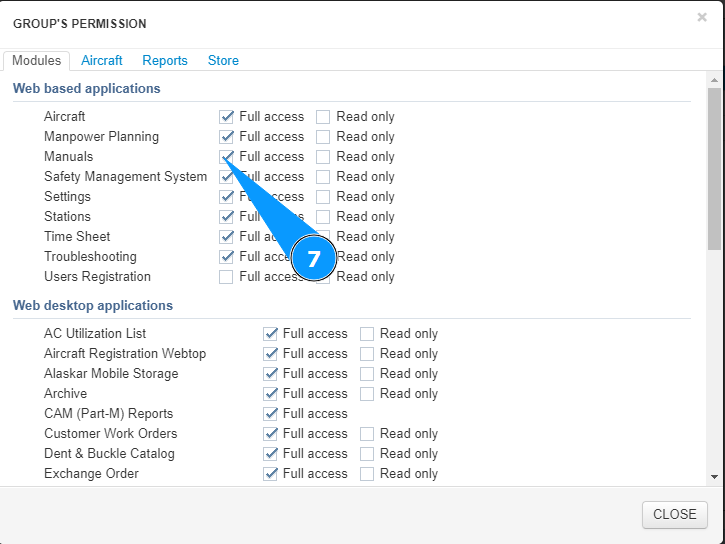Screen dimensions: 725x544
Task: Uncheck Full access for Alaskar Mobile Storage
Action: tap(270, 374)
